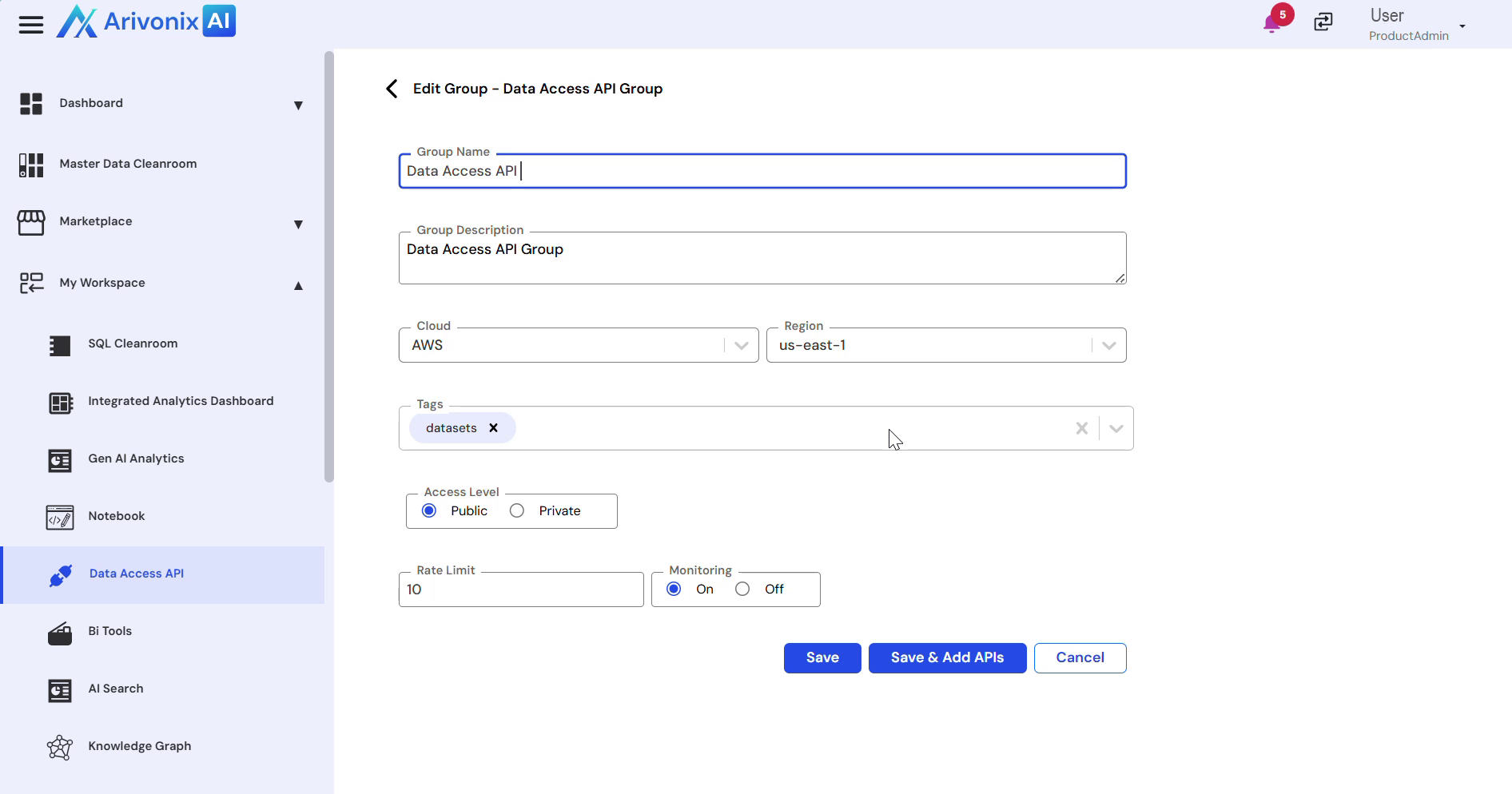The image size is (1512, 794).
Task: Click the notifications bell icon
Action: pyautogui.click(x=1271, y=23)
